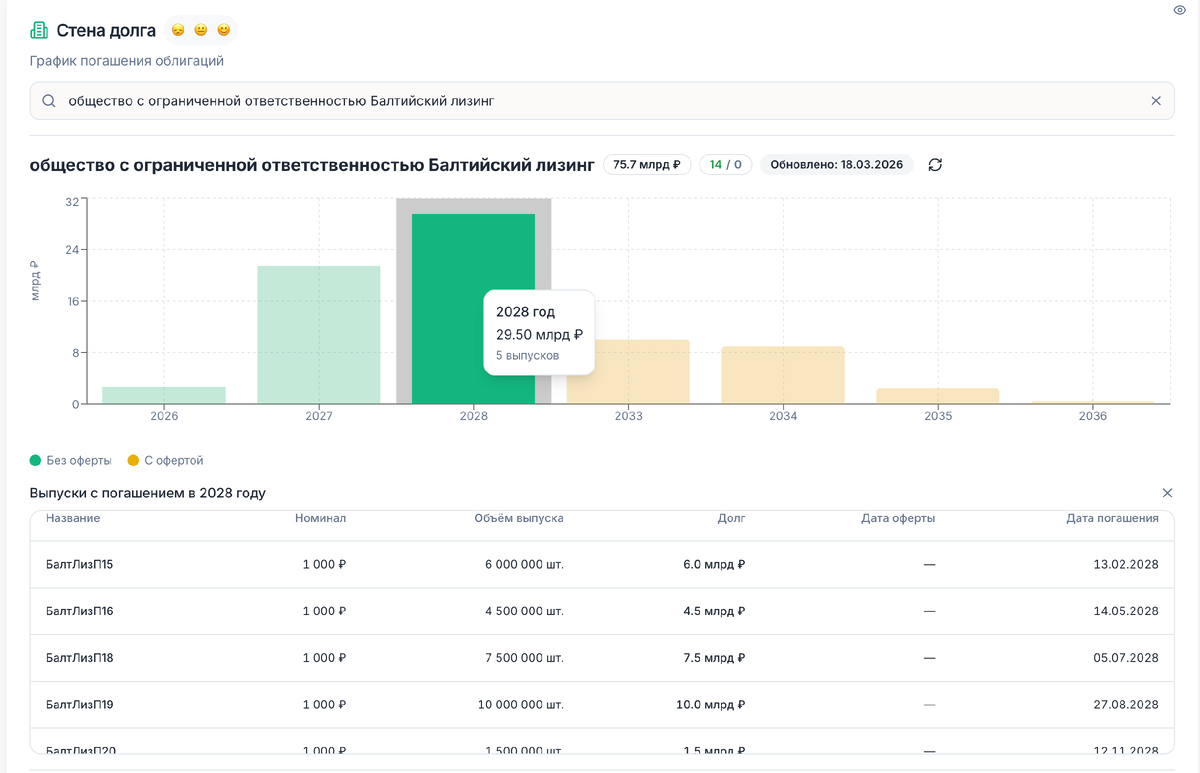Click the 75.7 млрд ₽ total badge
Screen dimensions: 1200x773
[x=647, y=164]
